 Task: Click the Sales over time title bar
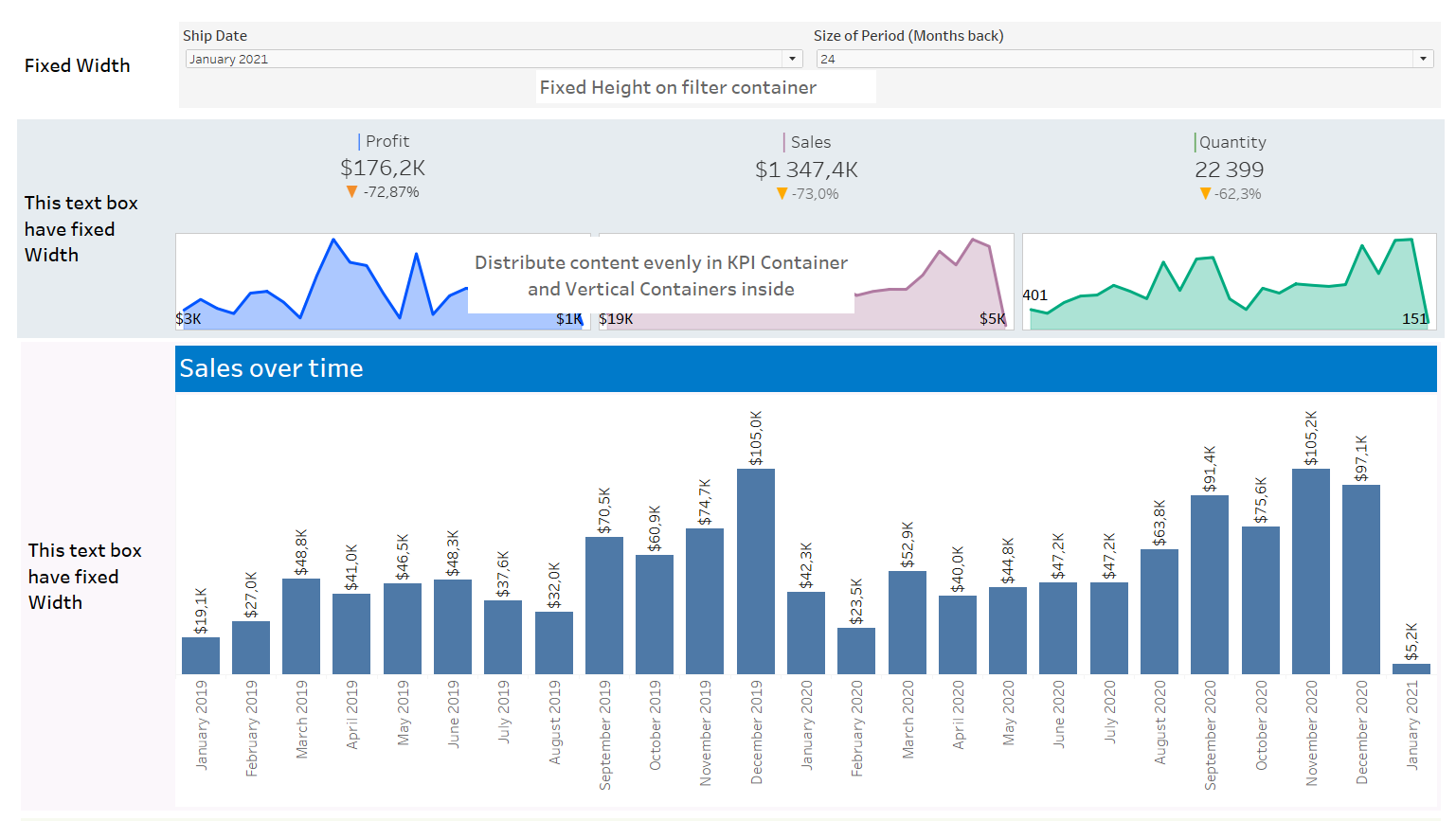tap(805, 368)
